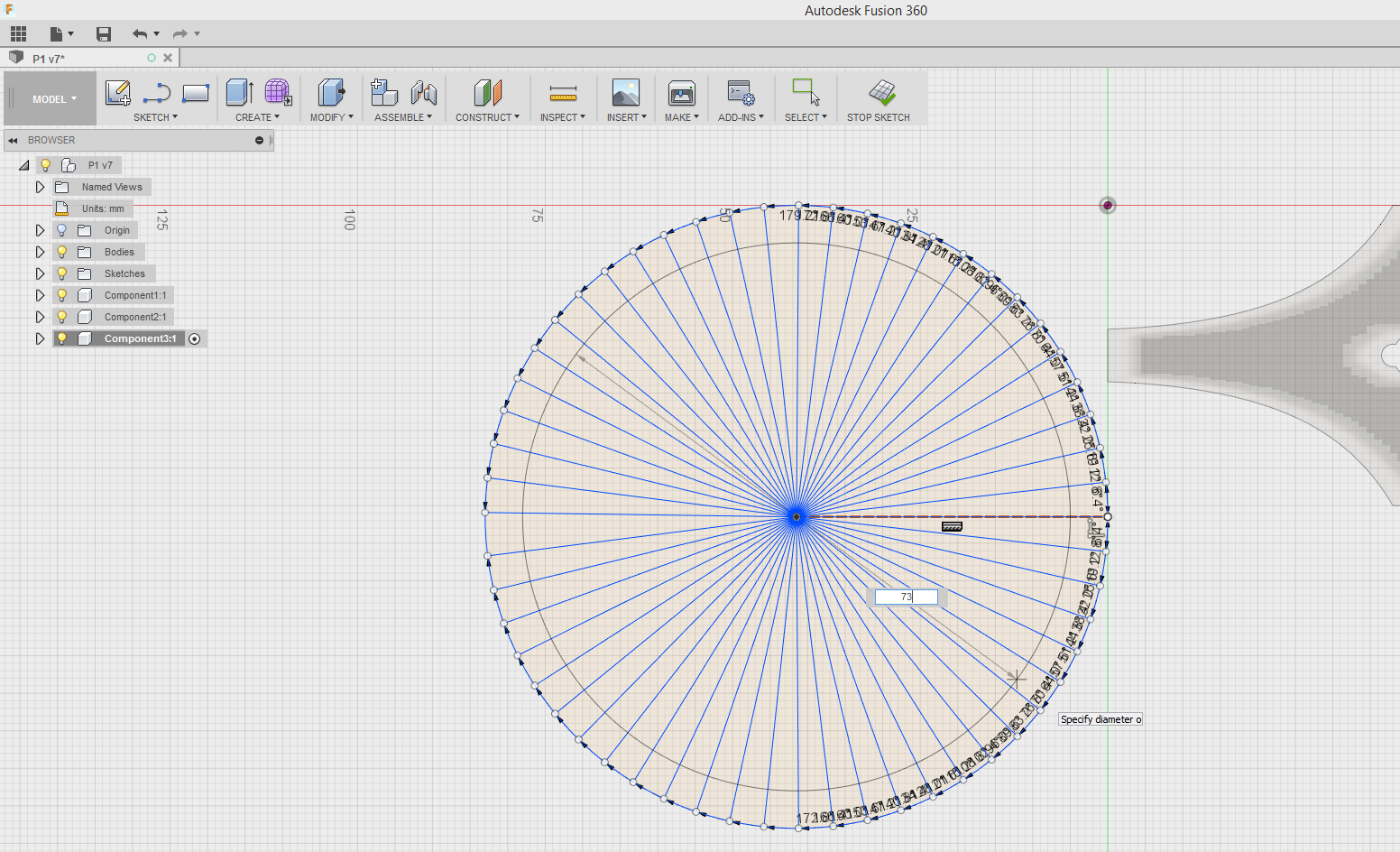Screen dimensions: 1400x852
Task: Open the ASSEMBLE menu
Action: [x=402, y=117]
